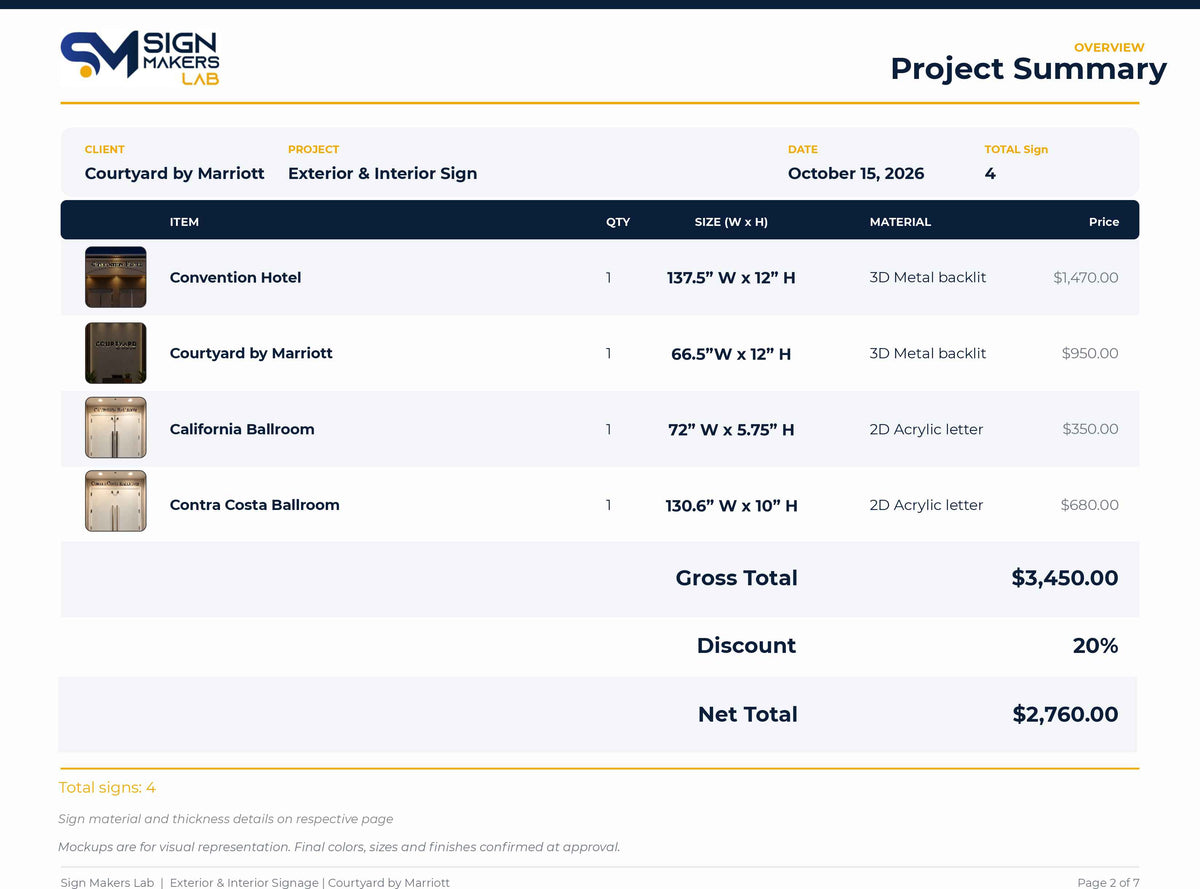
Task: Click the Sign Makers Lab logo
Action: point(140,57)
